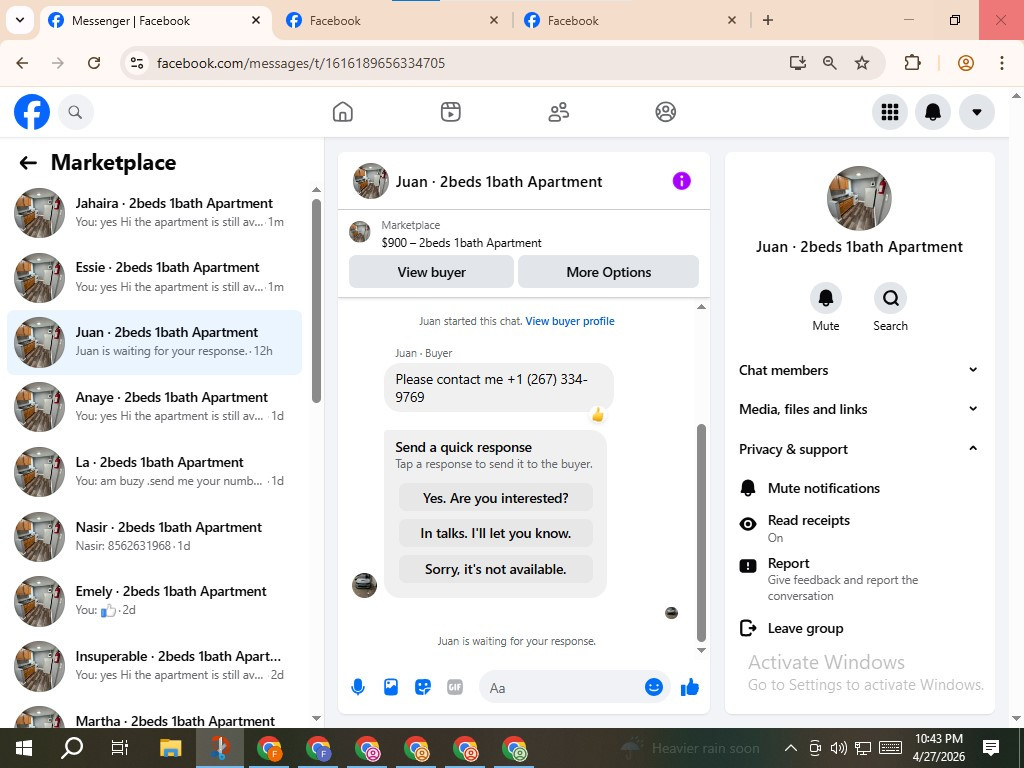Image resolution: width=1024 pixels, height=768 pixels.
Task: Click the back arrow beside Marketplace
Action: pyautogui.click(x=28, y=163)
